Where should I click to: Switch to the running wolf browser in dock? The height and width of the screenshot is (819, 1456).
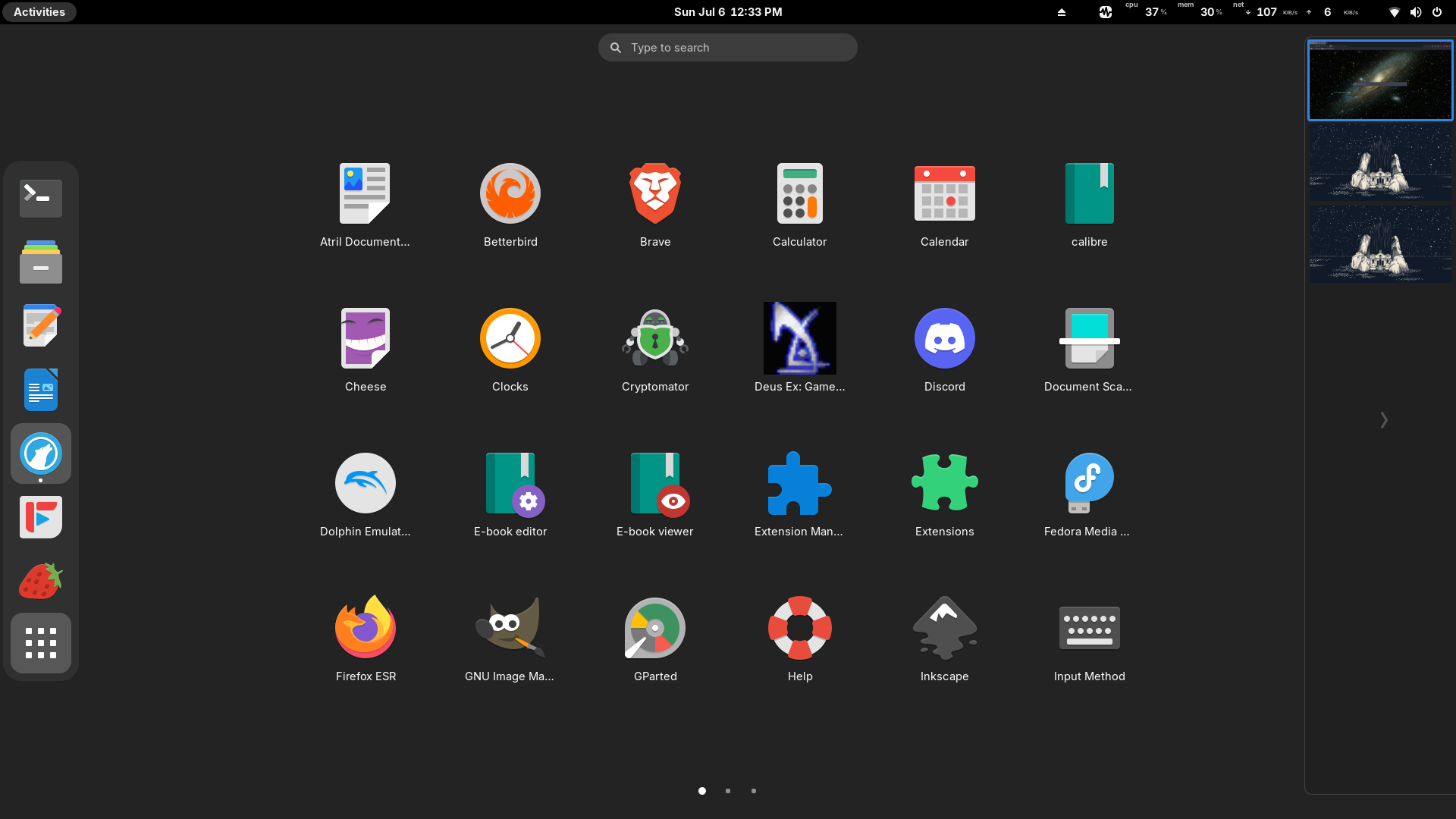(x=41, y=453)
